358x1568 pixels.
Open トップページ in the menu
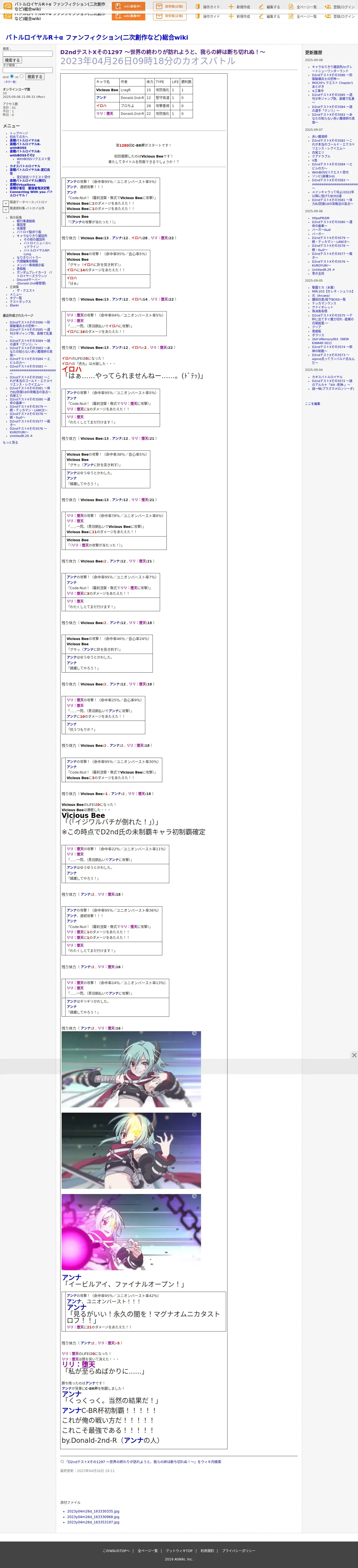pos(19,133)
